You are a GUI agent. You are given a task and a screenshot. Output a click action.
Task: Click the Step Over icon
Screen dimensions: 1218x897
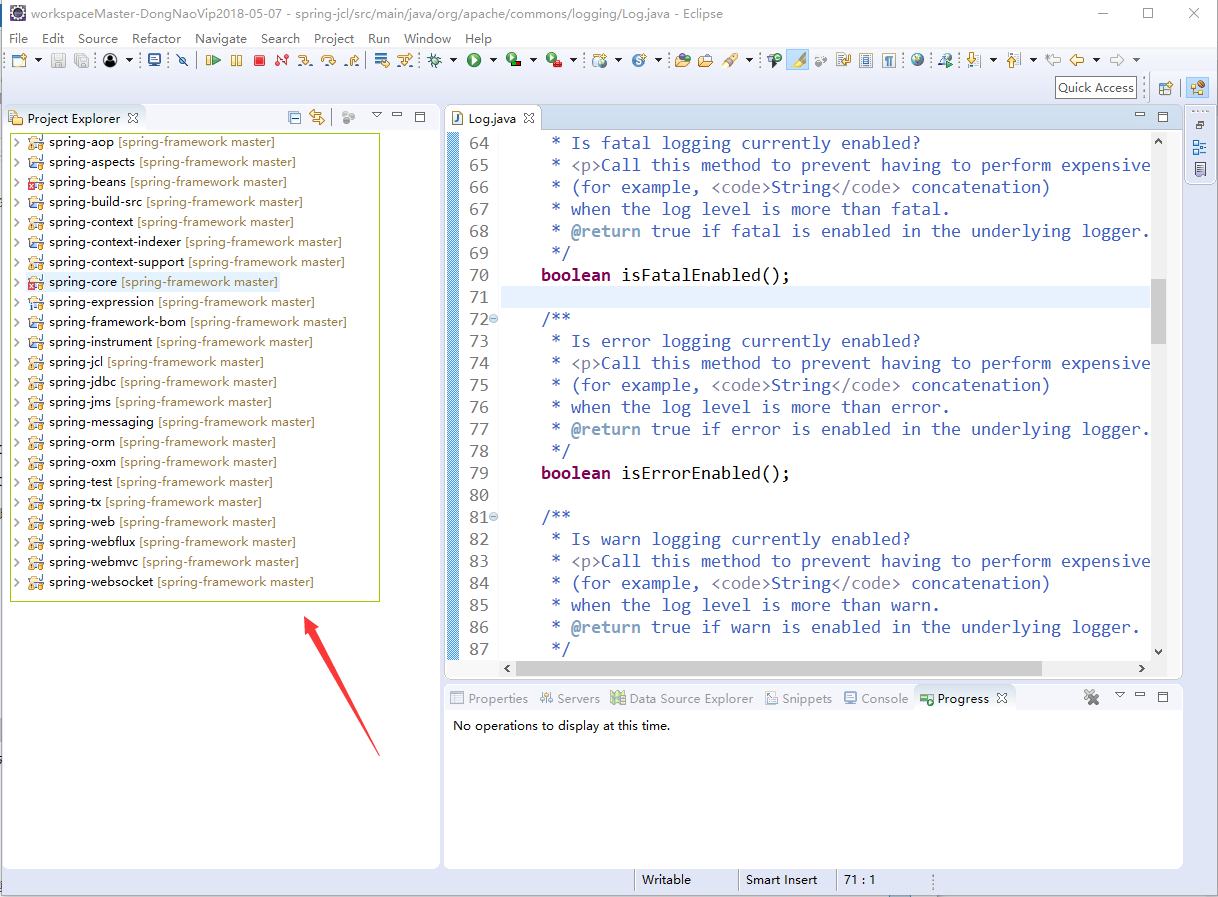[x=328, y=60]
